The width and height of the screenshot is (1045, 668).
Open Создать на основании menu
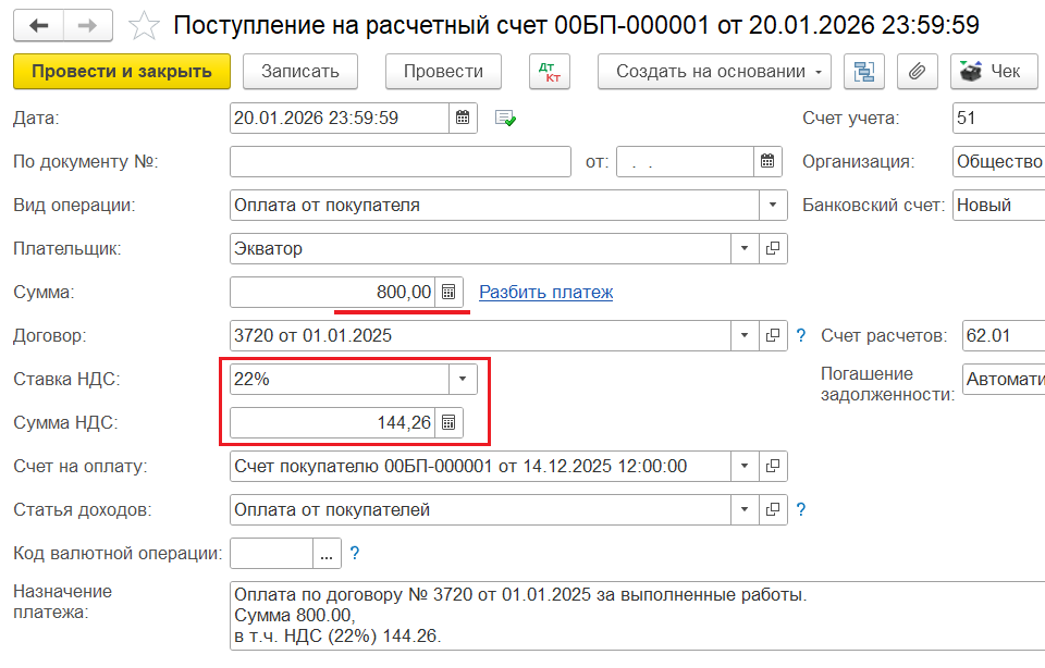[714, 72]
